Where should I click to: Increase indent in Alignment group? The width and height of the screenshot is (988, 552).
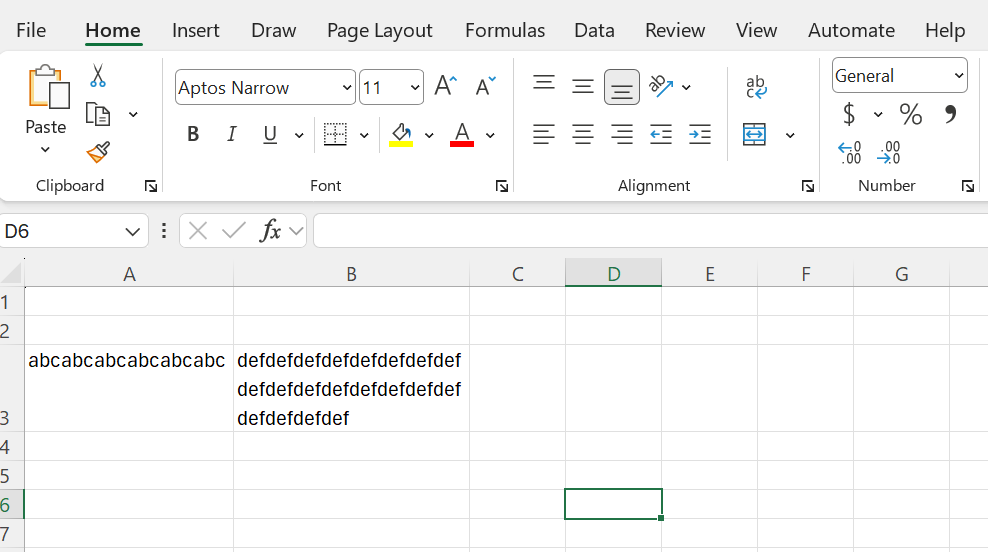click(x=700, y=134)
